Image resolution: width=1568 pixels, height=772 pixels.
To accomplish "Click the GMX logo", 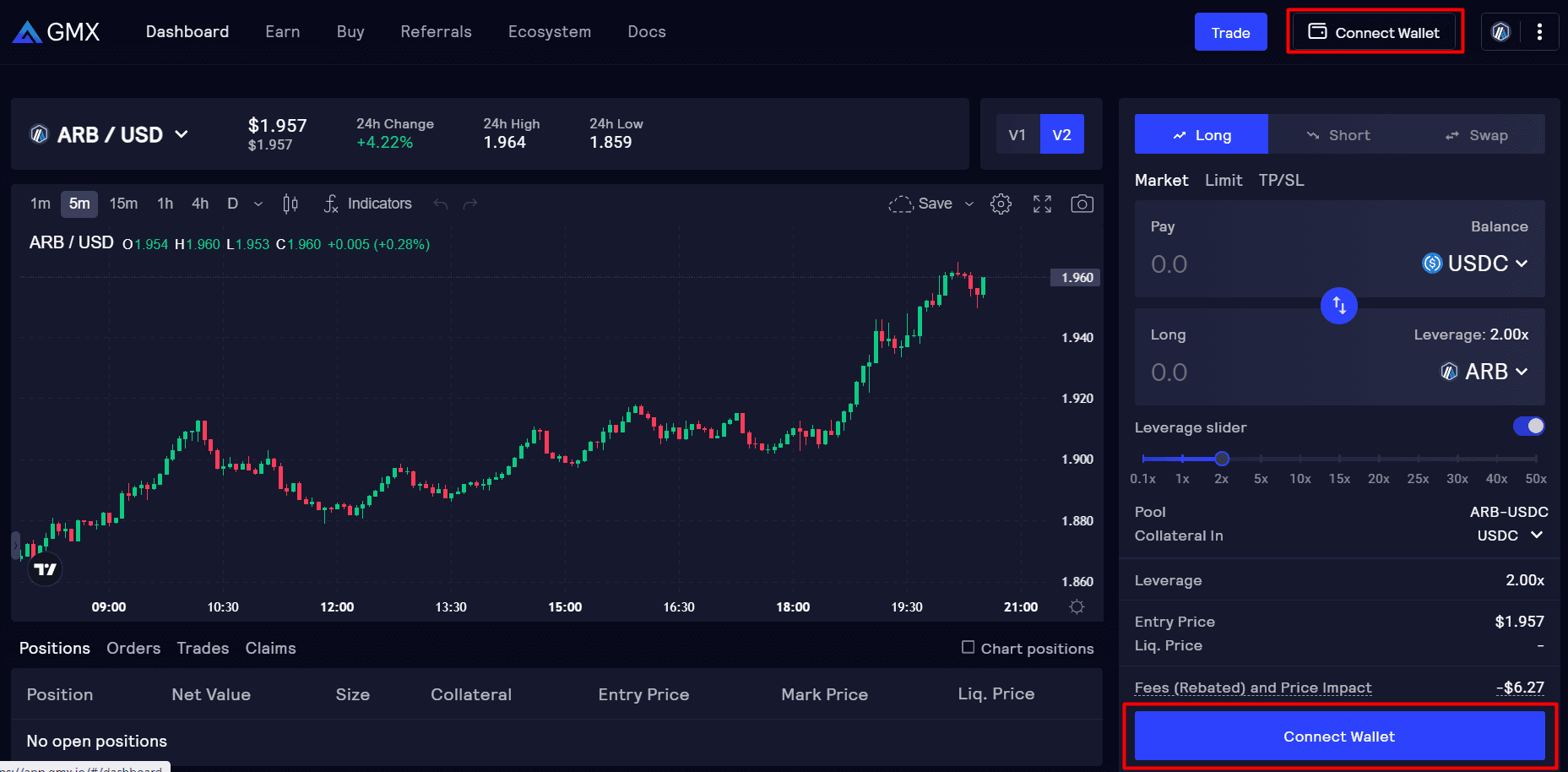I will tap(56, 32).
